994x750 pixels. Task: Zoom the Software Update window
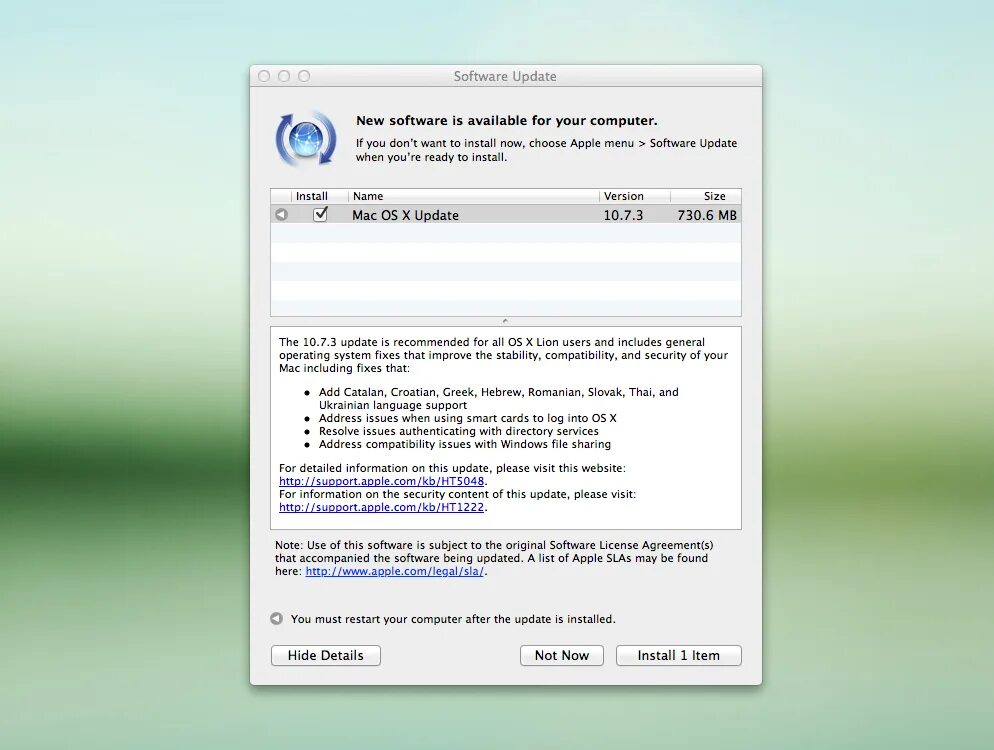click(304, 76)
